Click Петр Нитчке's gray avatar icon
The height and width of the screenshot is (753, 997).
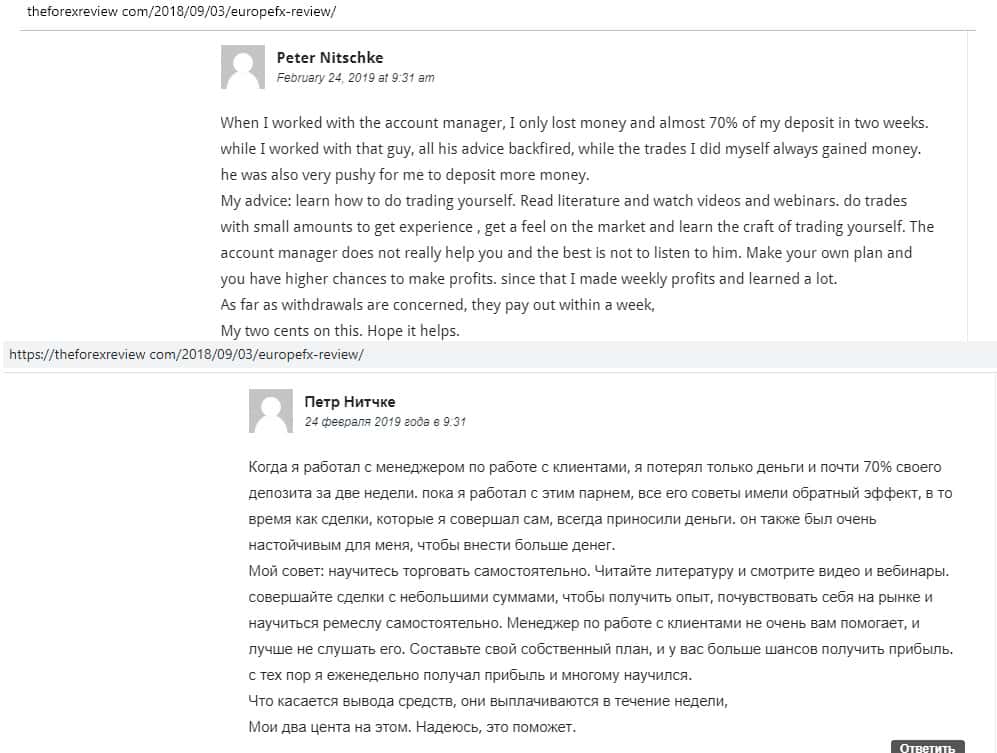270,412
